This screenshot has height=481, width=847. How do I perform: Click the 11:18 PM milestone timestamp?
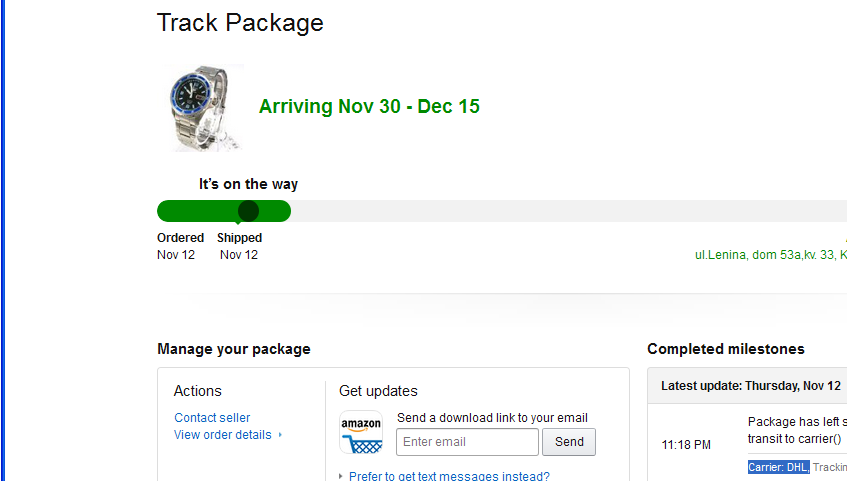pos(687,444)
